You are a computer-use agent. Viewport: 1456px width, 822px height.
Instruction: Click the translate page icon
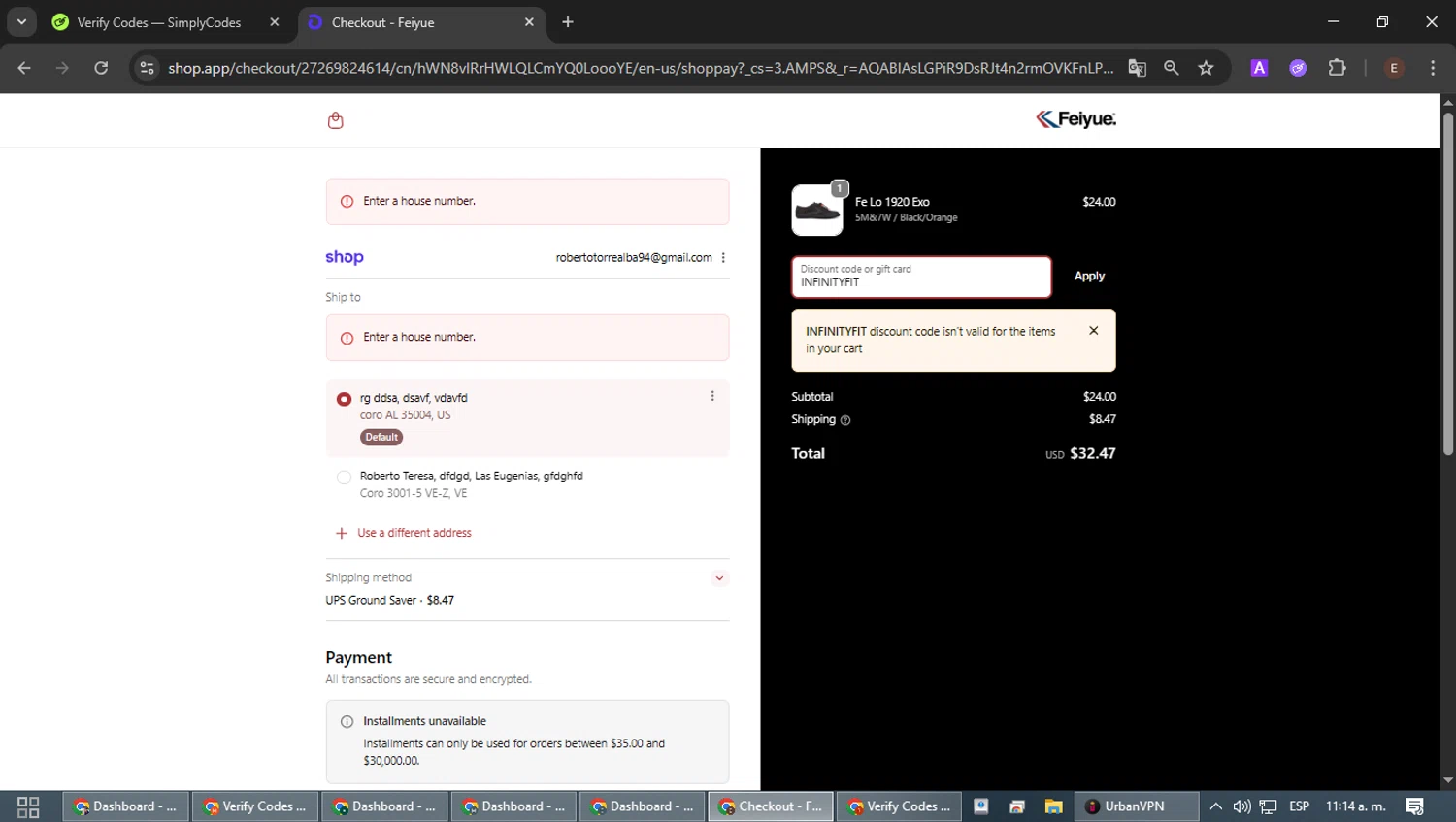(1137, 68)
